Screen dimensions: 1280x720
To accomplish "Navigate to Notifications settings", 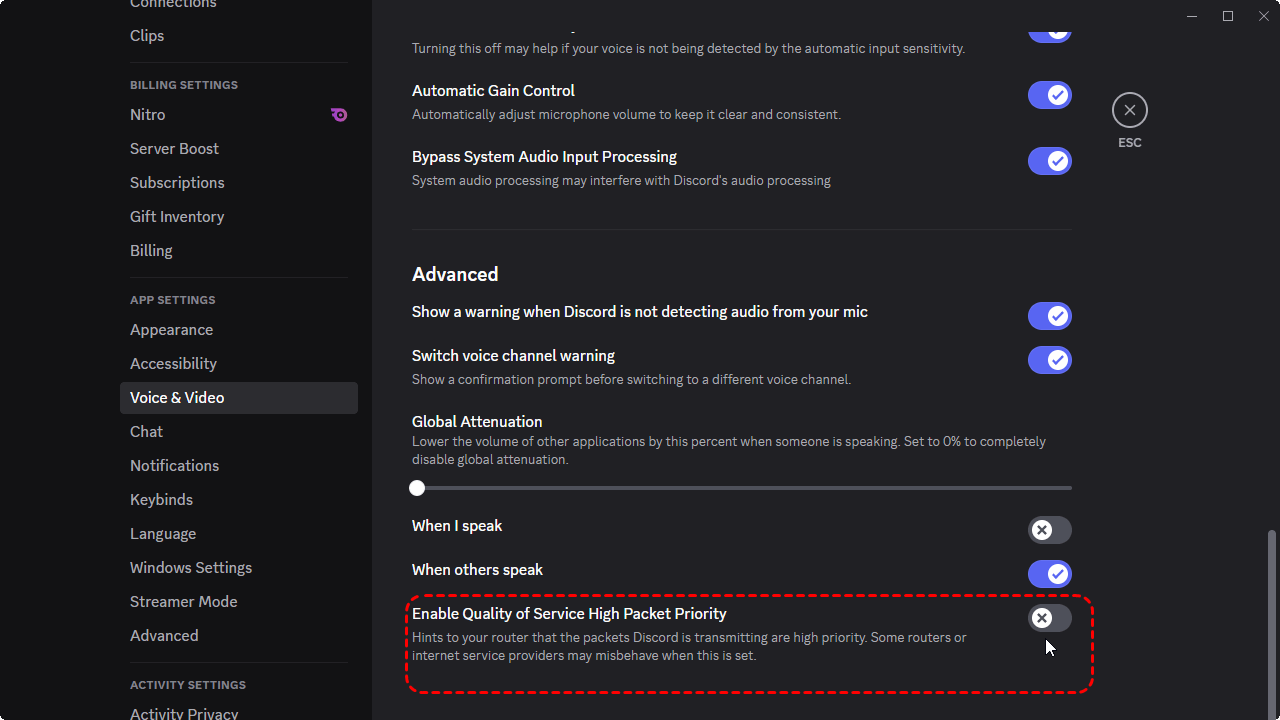I will 174,466.
